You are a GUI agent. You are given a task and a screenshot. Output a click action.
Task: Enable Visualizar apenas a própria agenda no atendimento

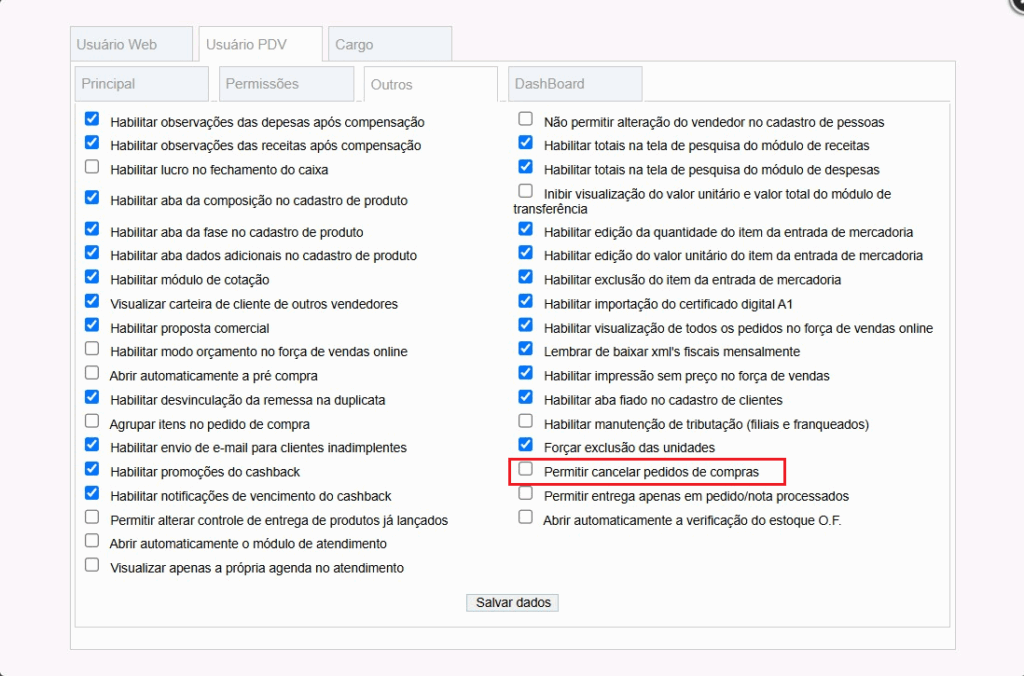click(92, 565)
